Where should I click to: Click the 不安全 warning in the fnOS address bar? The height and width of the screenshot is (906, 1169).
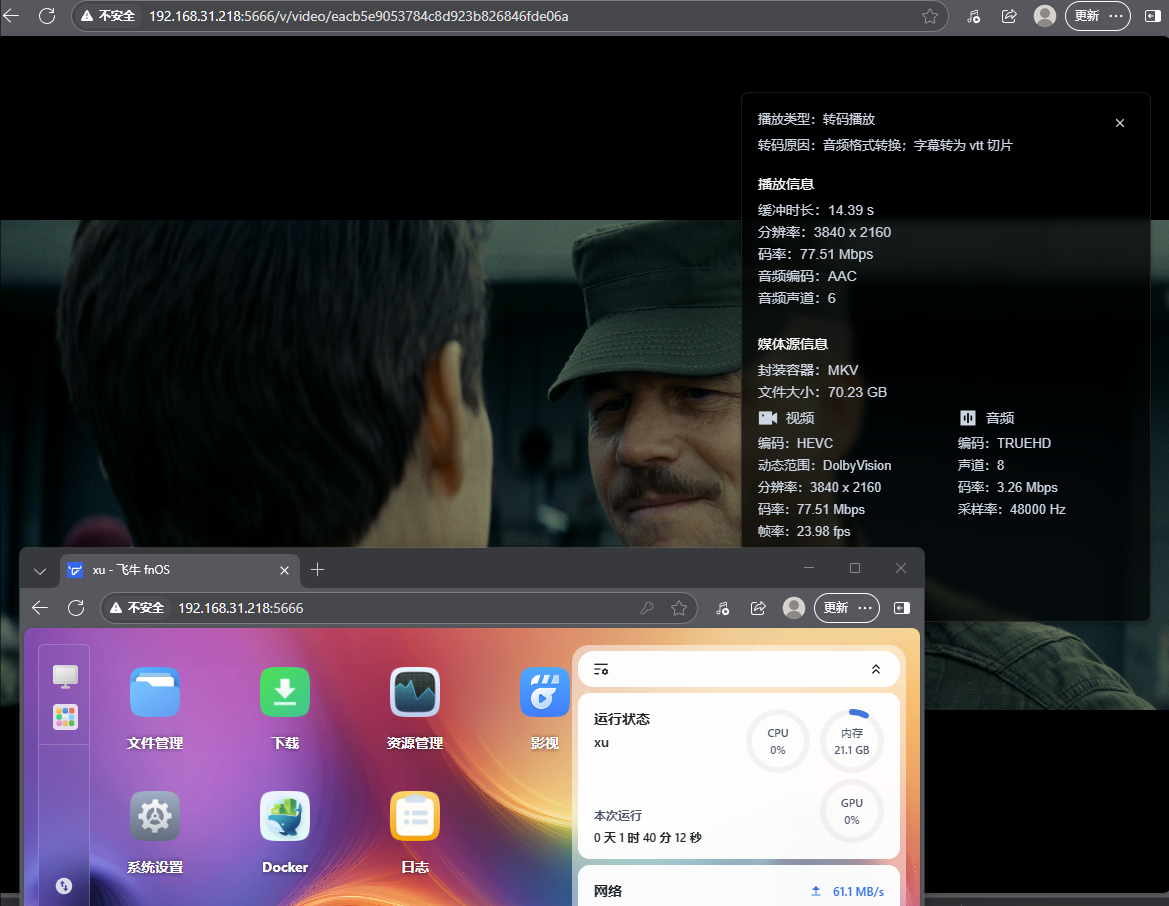pyautogui.click(x=137, y=608)
